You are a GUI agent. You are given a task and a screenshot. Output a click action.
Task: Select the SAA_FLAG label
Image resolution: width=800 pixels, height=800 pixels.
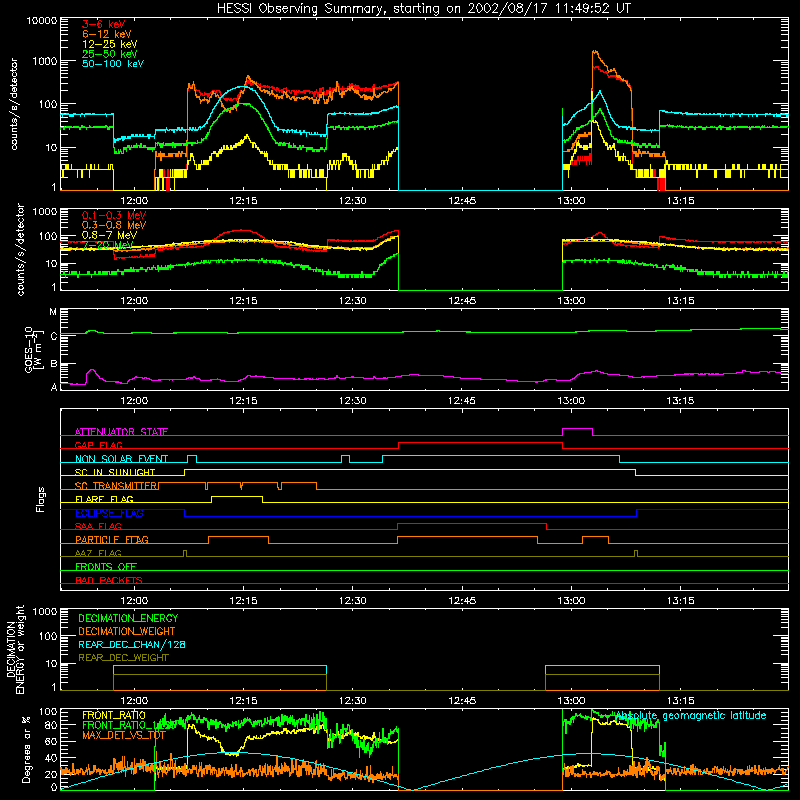tap(98, 527)
